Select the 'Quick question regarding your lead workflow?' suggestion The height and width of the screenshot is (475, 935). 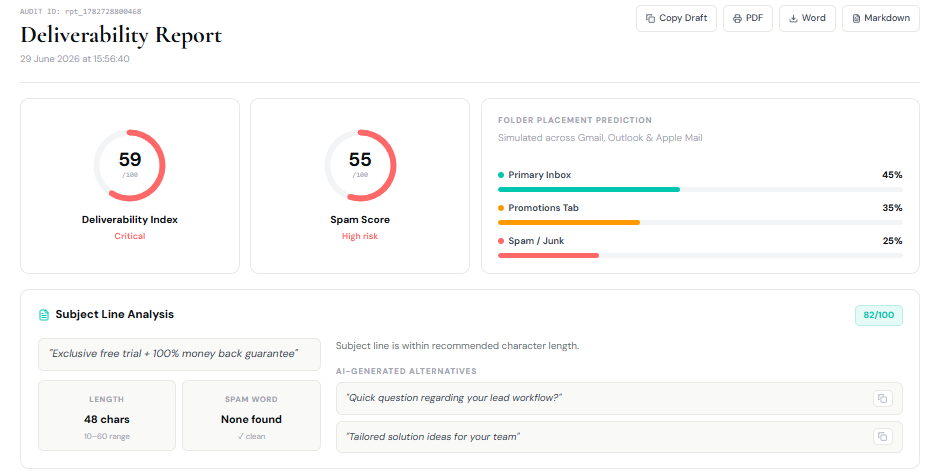click(619, 398)
